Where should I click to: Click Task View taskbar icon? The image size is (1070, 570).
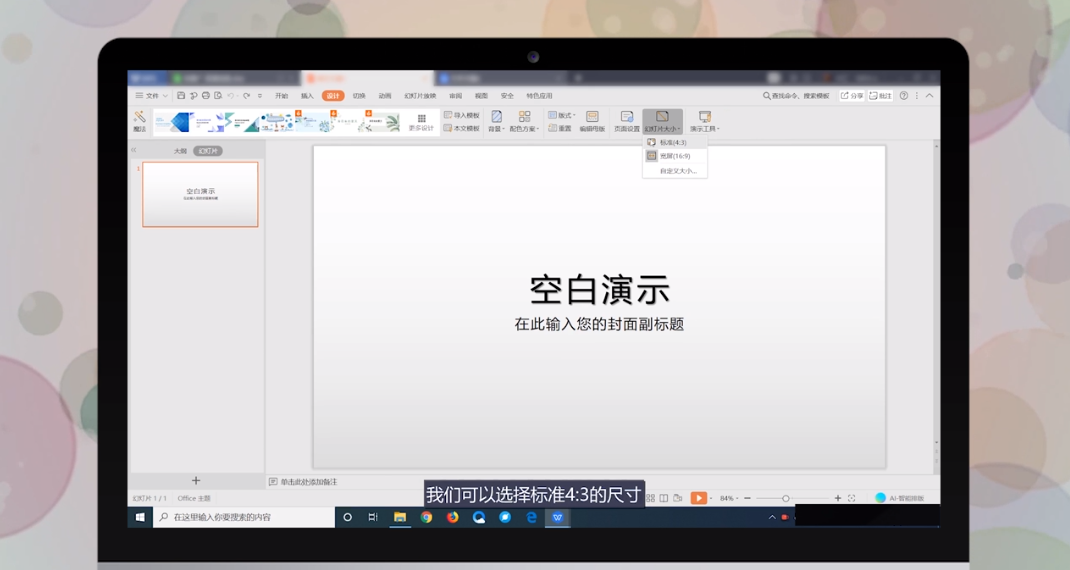(373, 517)
